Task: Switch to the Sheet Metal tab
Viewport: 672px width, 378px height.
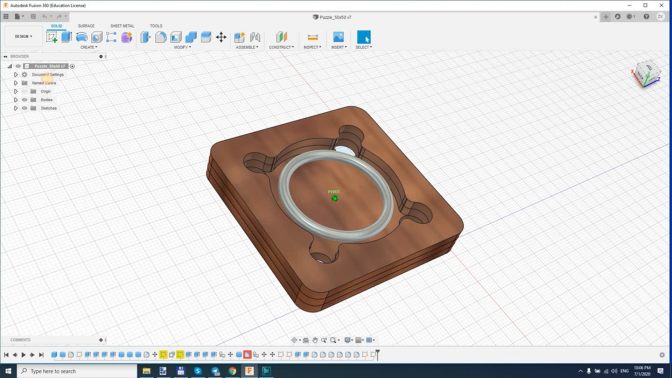Action: click(122, 26)
